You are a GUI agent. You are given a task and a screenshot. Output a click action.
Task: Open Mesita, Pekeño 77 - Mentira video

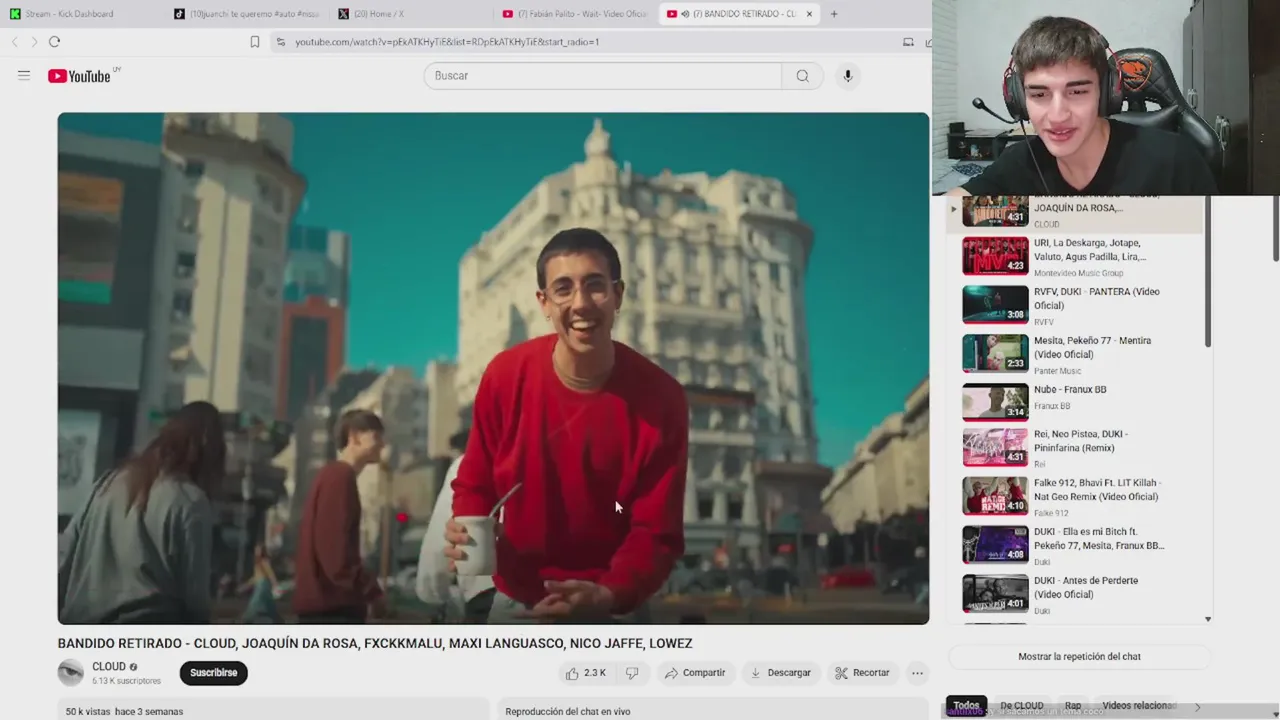tap(1075, 355)
